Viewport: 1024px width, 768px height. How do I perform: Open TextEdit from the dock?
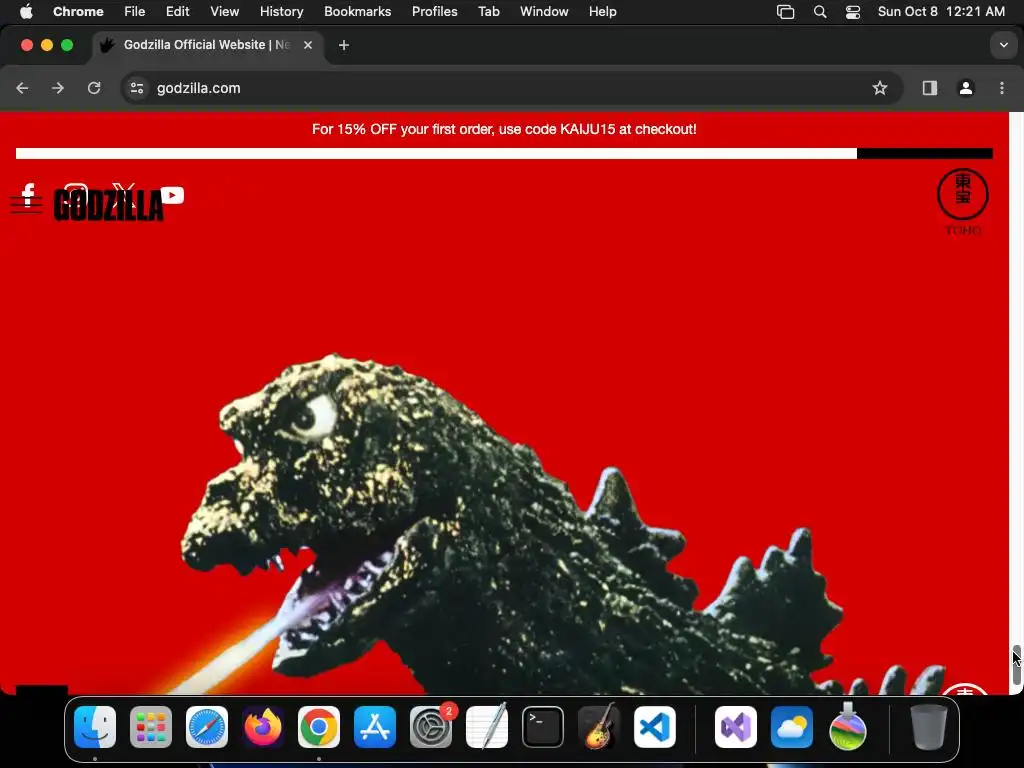click(487, 727)
